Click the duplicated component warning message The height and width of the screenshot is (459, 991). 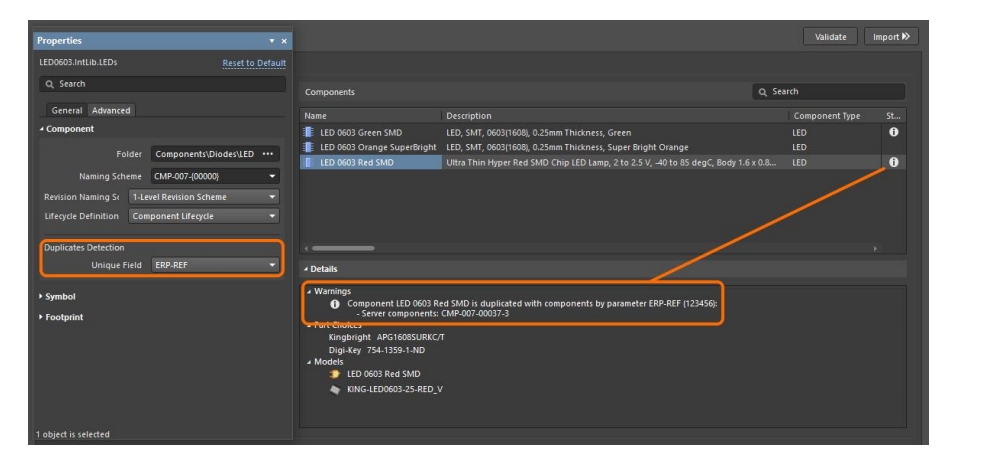[532, 303]
